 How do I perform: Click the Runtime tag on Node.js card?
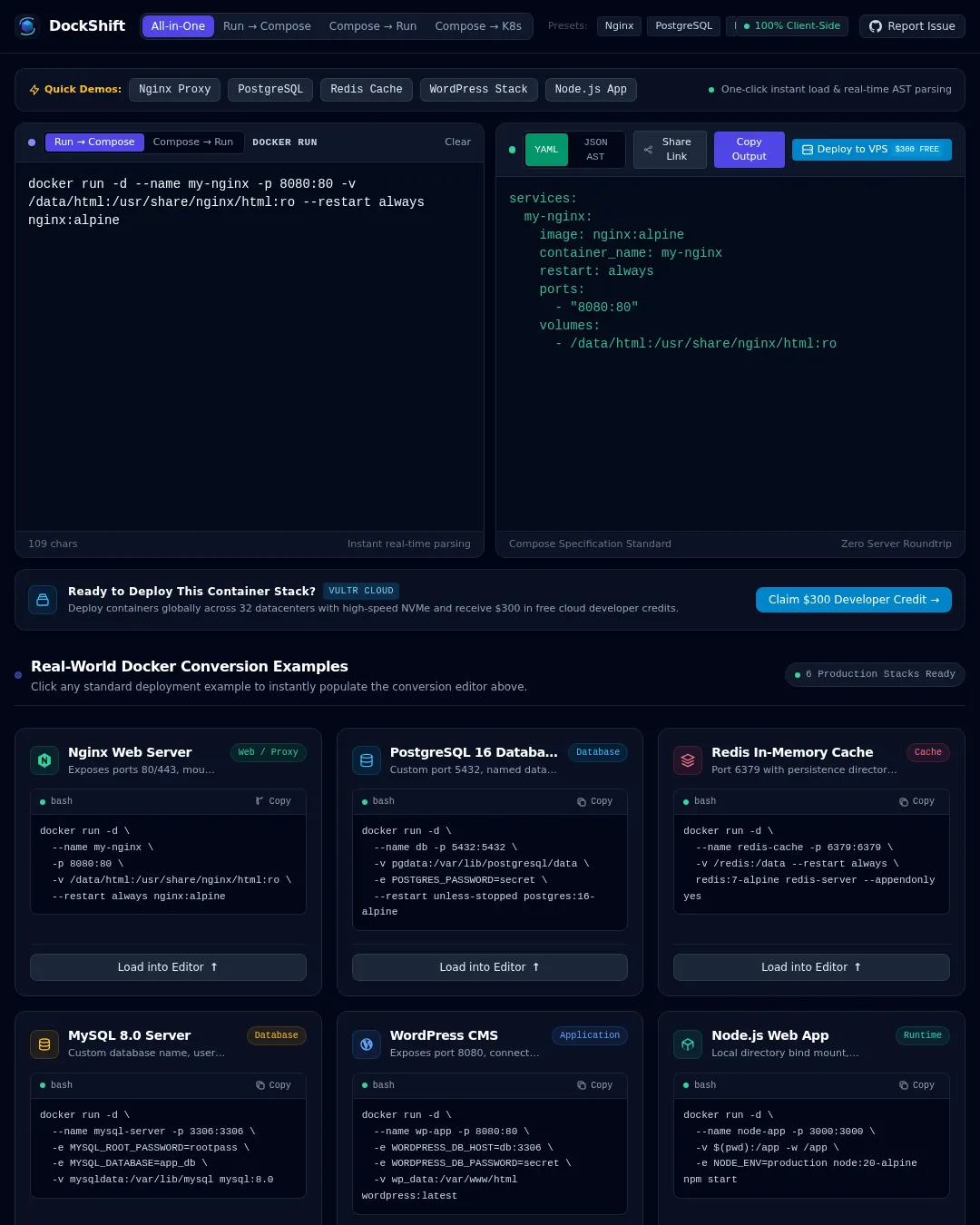point(923,1035)
